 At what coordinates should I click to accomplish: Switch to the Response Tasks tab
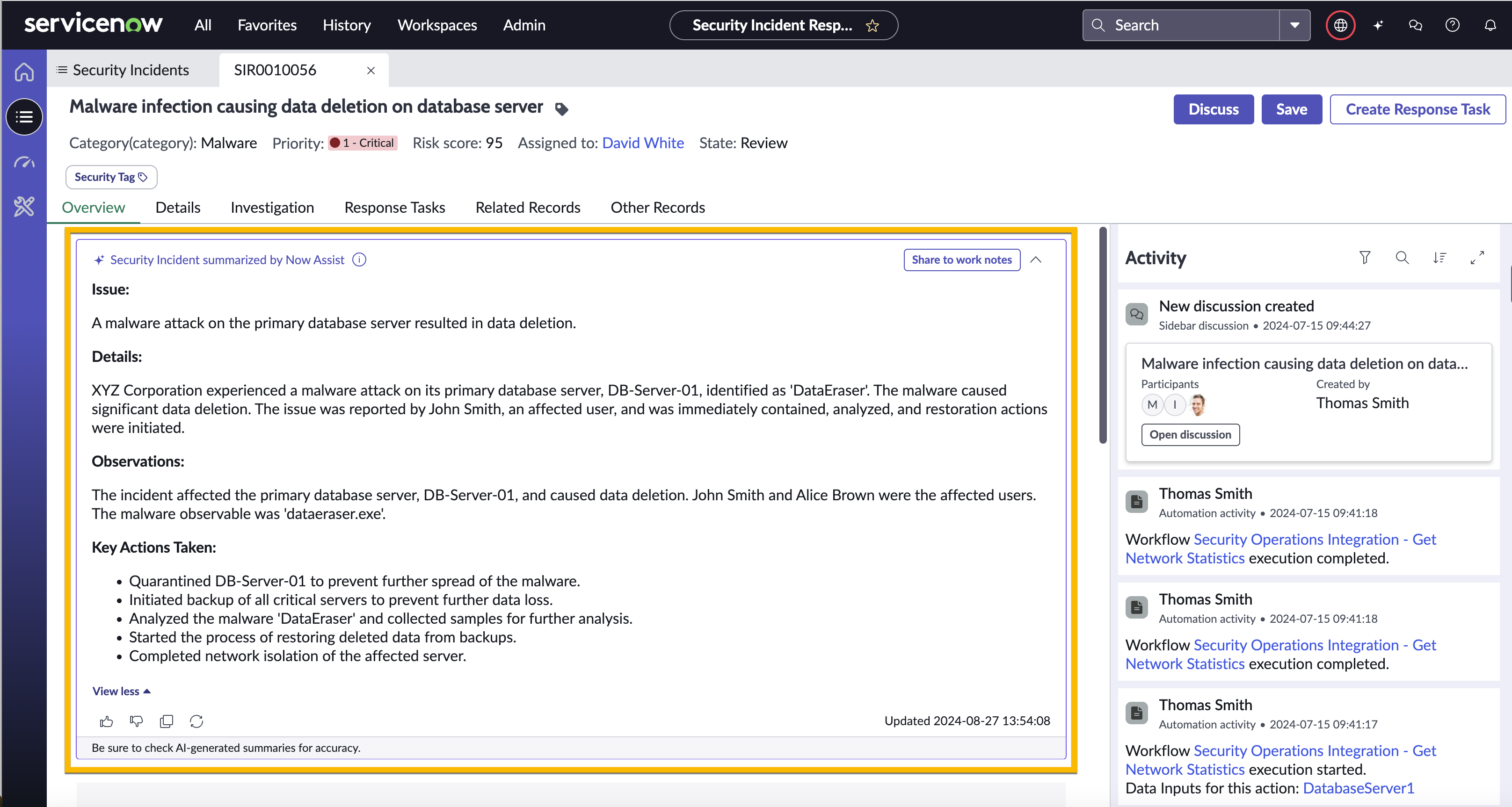pyautogui.click(x=394, y=208)
